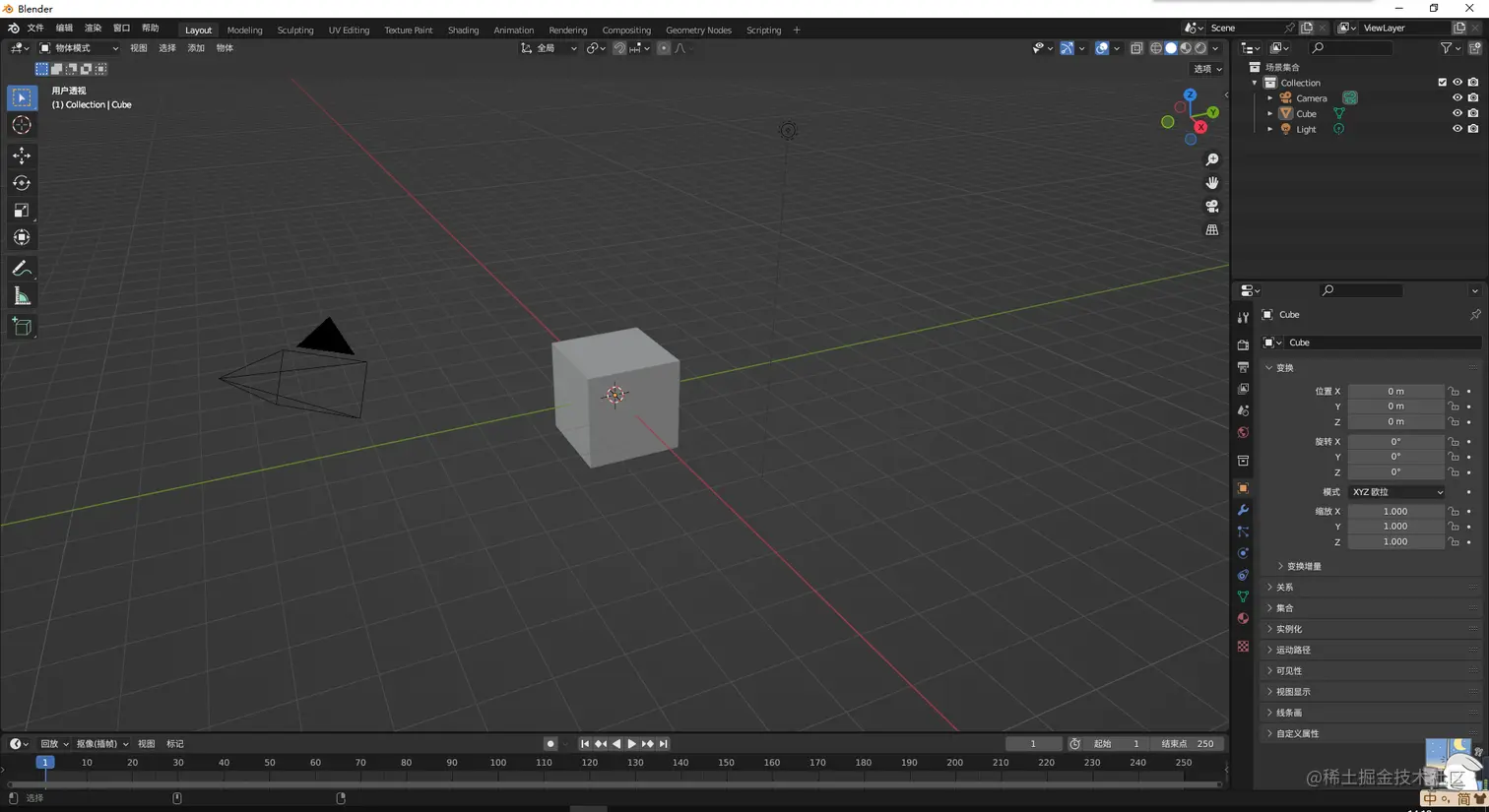Hide Cube in viewport with eye icon
The width and height of the screenshot is (1489, 812).
click(1457, 113)
